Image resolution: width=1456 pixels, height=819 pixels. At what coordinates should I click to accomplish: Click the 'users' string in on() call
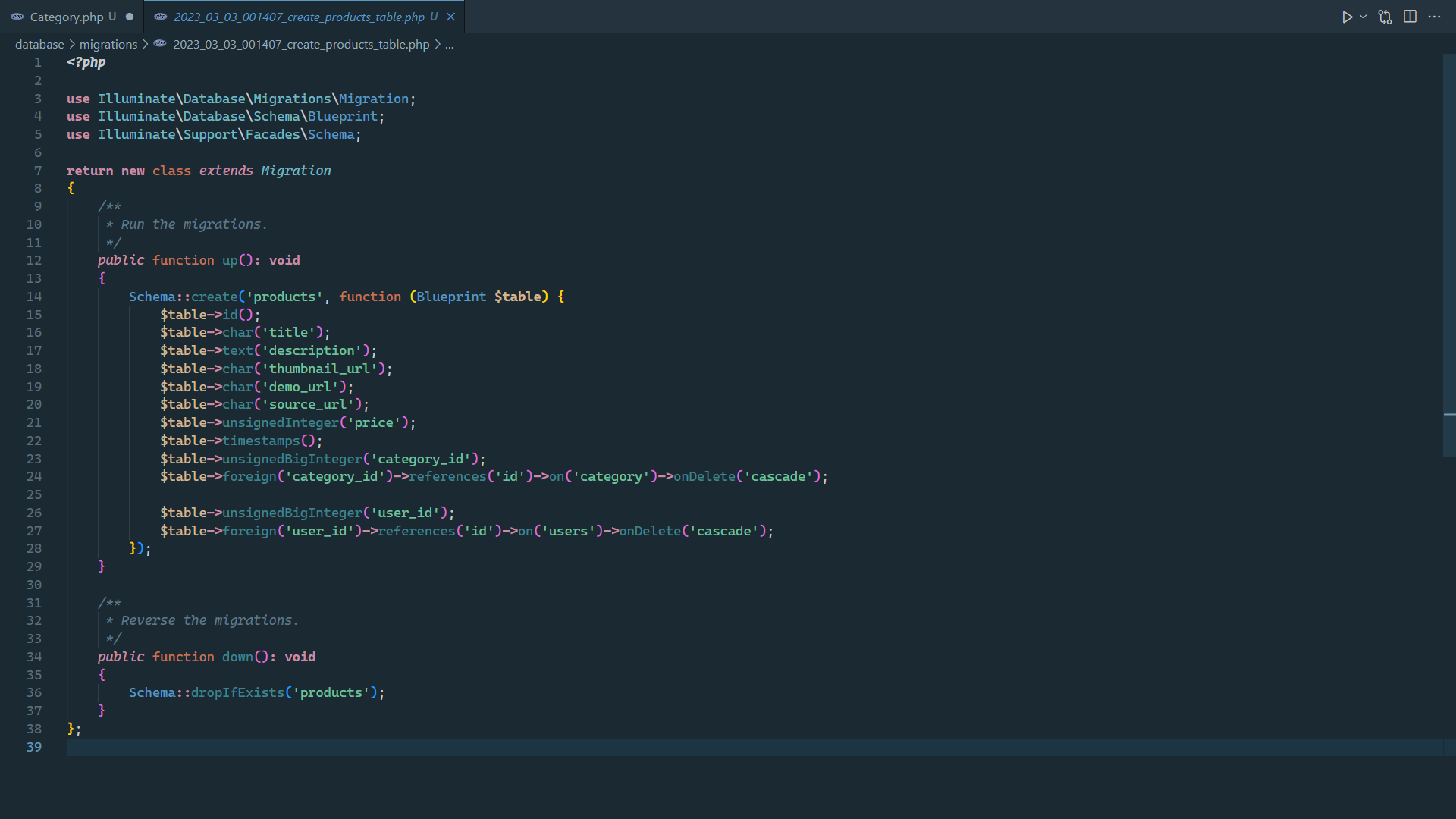coord(568,531)
